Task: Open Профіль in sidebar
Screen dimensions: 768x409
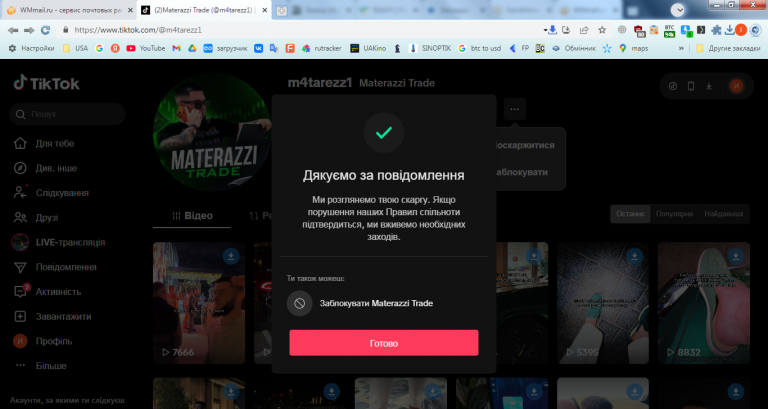Action: point(43,341)
